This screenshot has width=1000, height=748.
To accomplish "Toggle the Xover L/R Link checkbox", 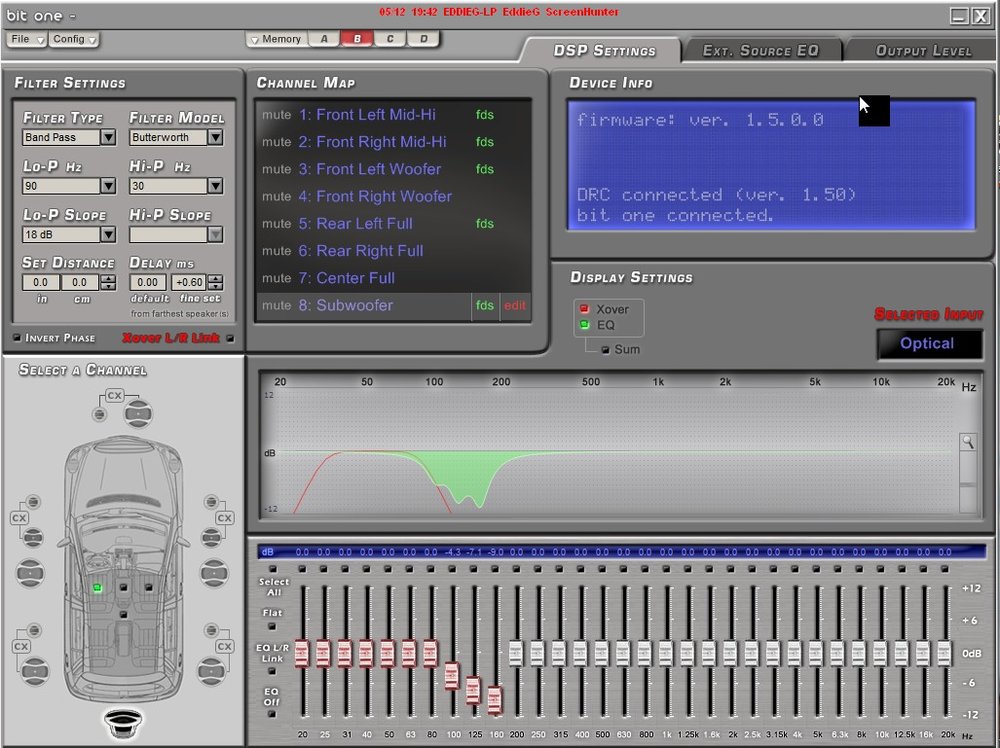I will pos(230,338).
